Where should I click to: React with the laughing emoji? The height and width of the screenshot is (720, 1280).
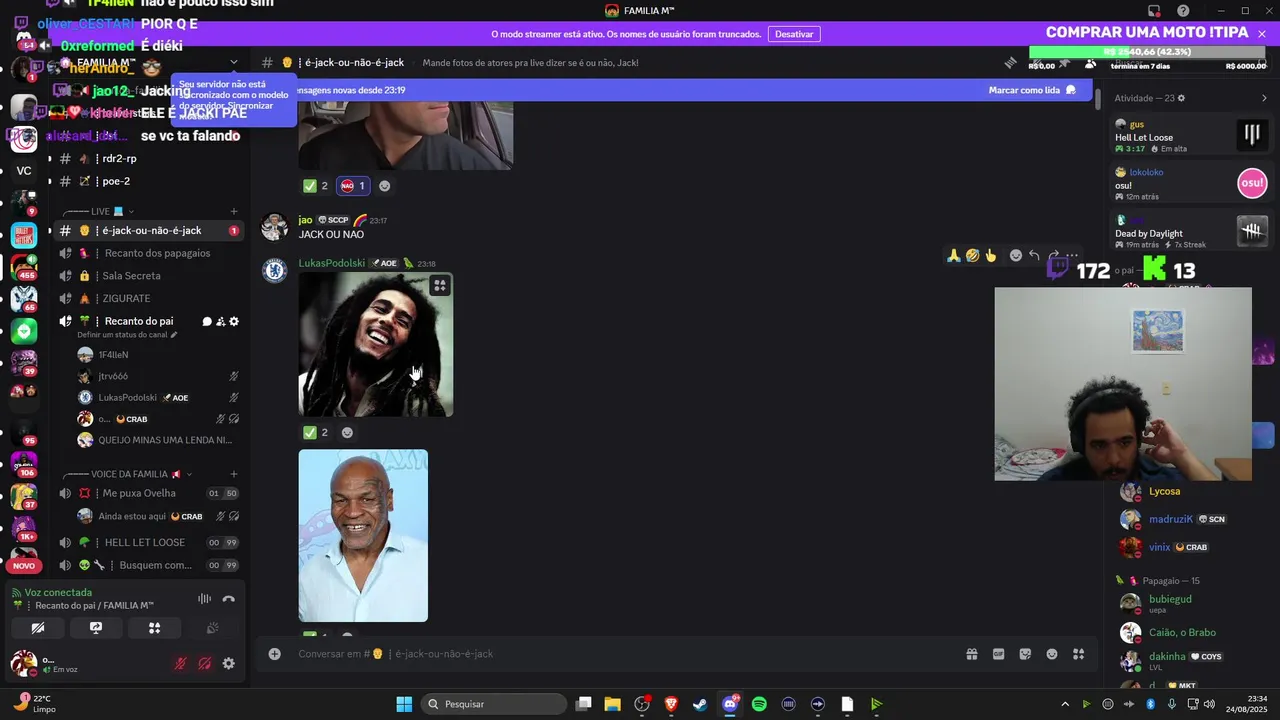point(972,256)
